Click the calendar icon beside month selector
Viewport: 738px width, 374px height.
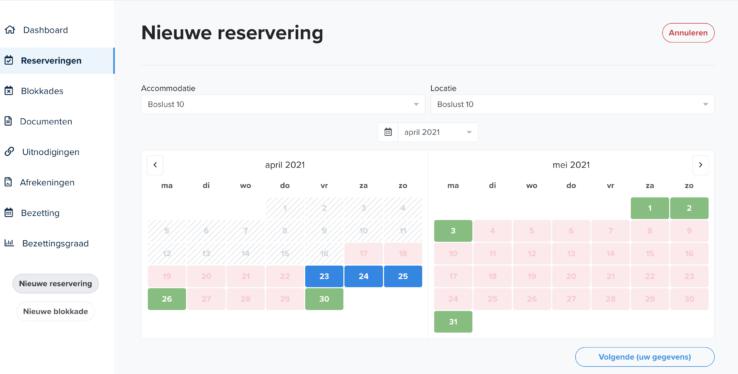point(388,132)
